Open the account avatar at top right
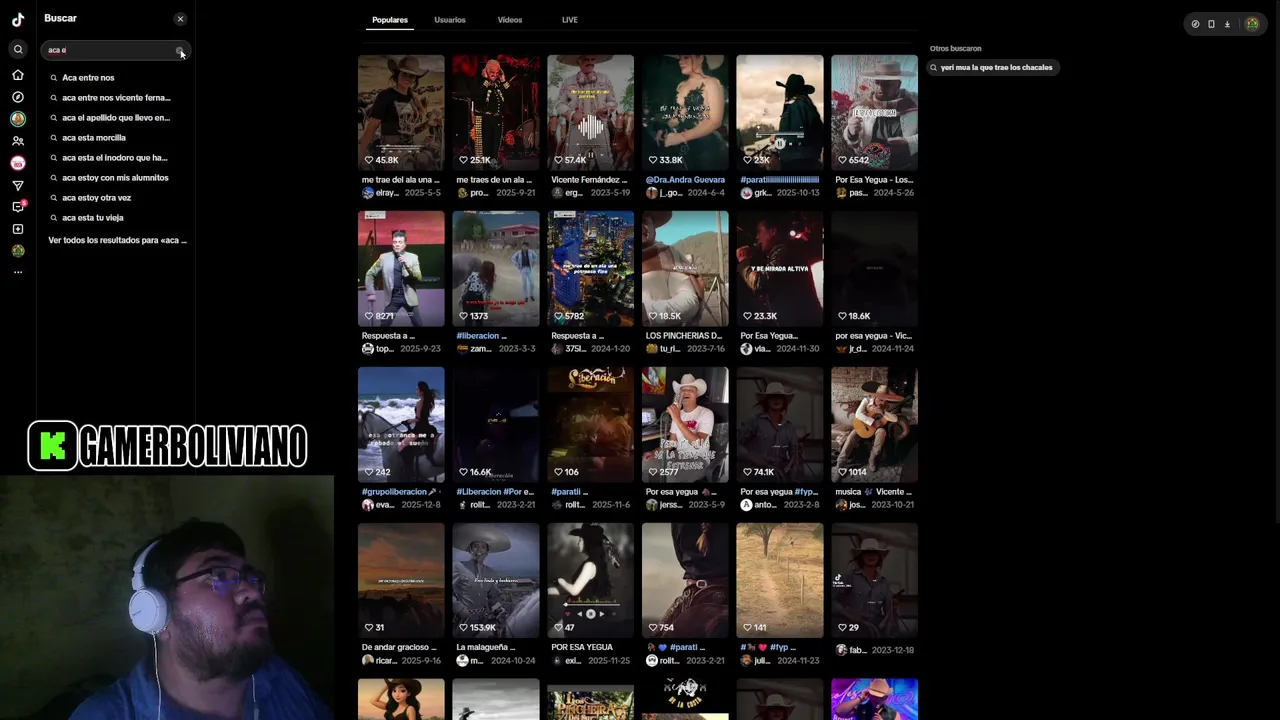Viewport: 1280px width, 720px height. (1251, 24)
